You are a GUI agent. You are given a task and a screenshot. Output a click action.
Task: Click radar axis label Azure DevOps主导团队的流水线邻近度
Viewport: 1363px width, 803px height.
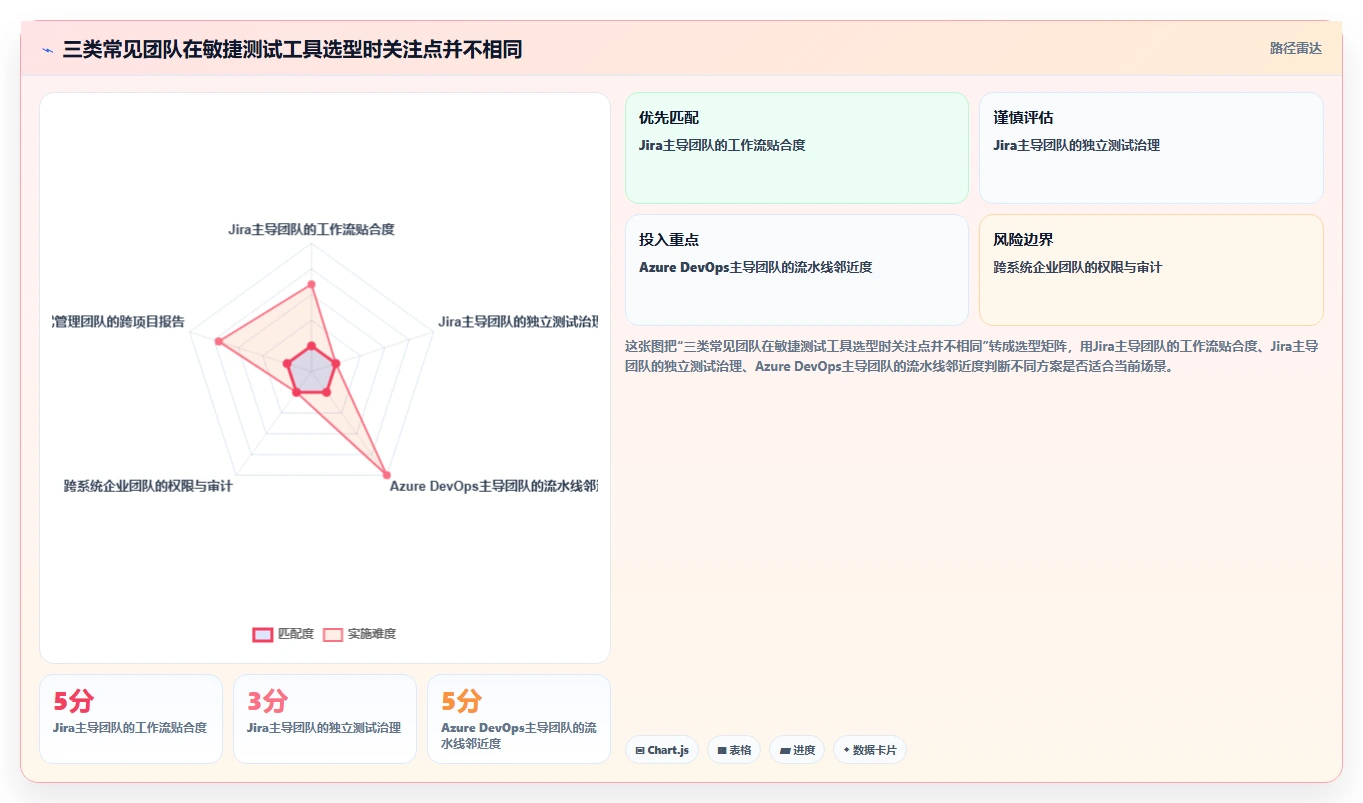click(x=494, y=486)
